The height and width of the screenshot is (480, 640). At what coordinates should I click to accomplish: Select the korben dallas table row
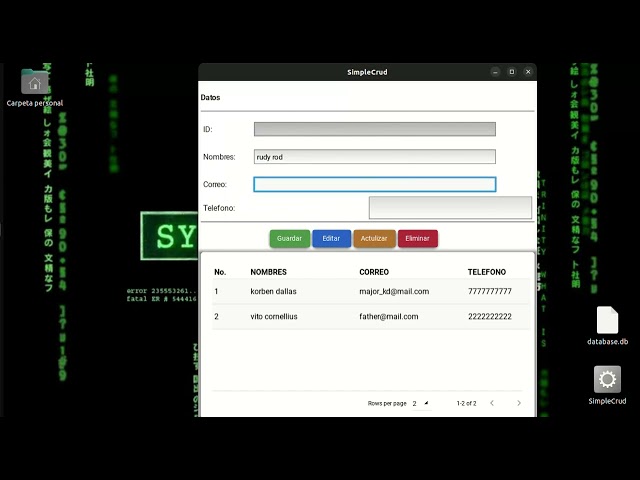click(x=371, y=291)
